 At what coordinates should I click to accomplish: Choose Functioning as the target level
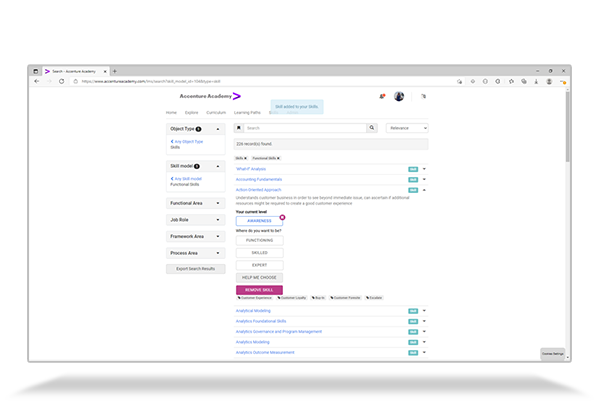click(259, 240)
